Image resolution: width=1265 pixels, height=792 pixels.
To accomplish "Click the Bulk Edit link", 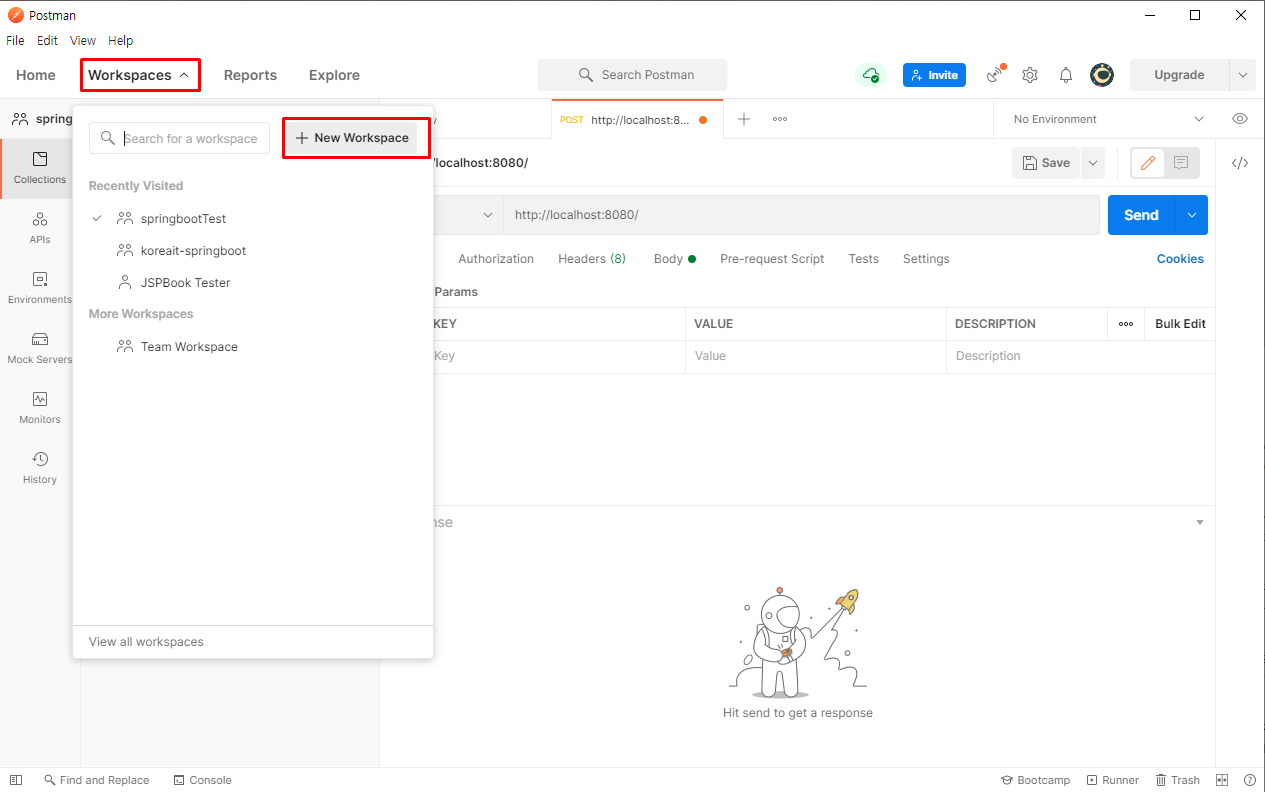I will 1180,324.
